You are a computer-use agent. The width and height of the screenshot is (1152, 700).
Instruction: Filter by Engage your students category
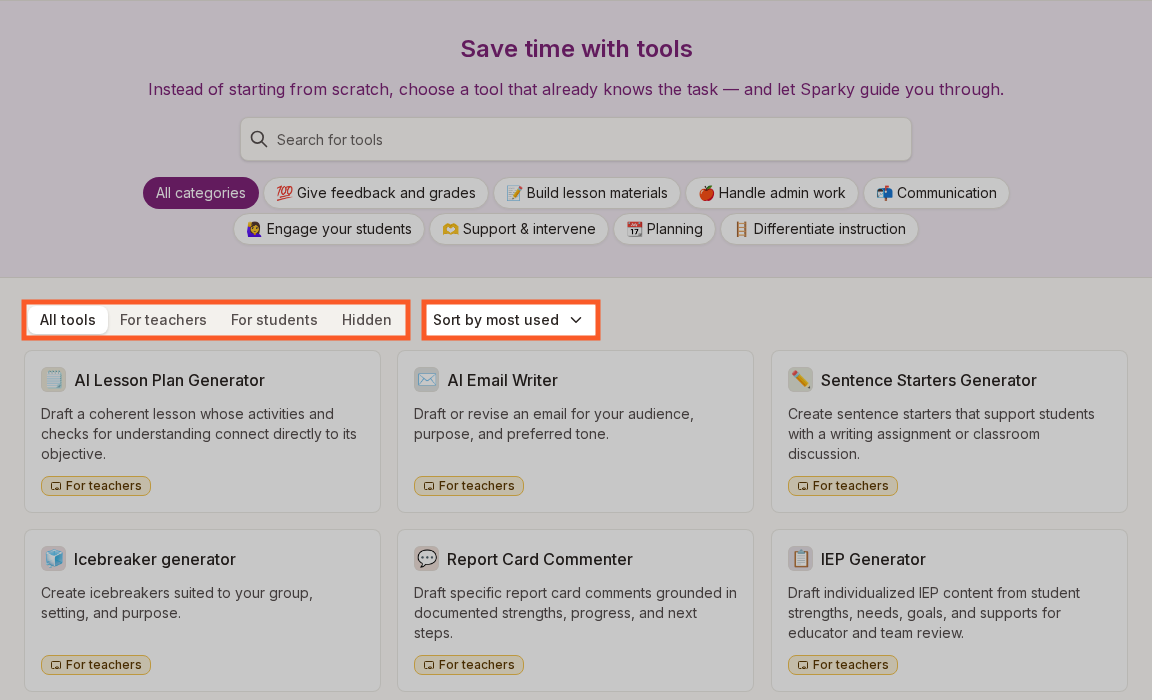coord(329,229)
